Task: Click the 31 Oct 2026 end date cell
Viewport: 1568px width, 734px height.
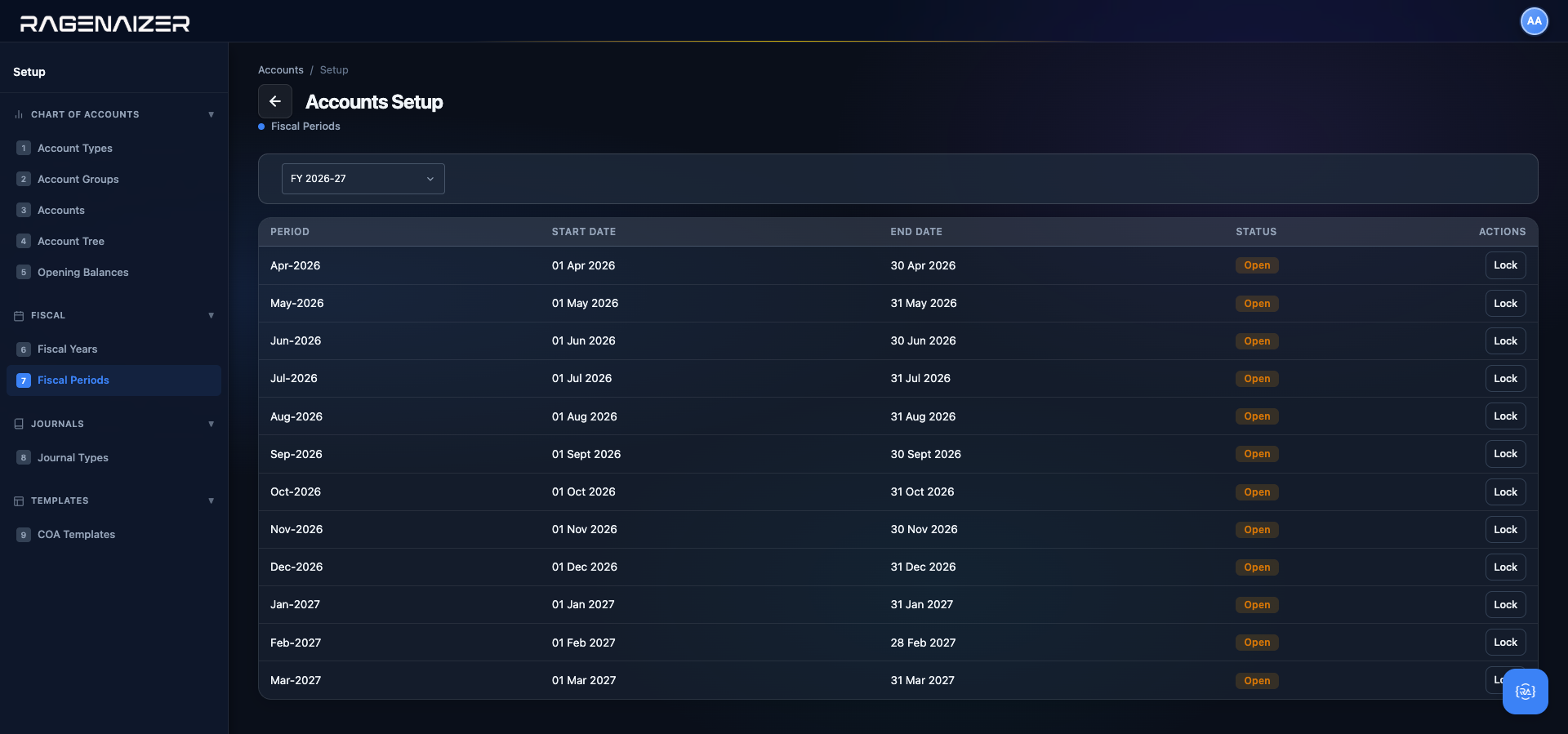Action: pyautogui.click(x=922, y=492)
